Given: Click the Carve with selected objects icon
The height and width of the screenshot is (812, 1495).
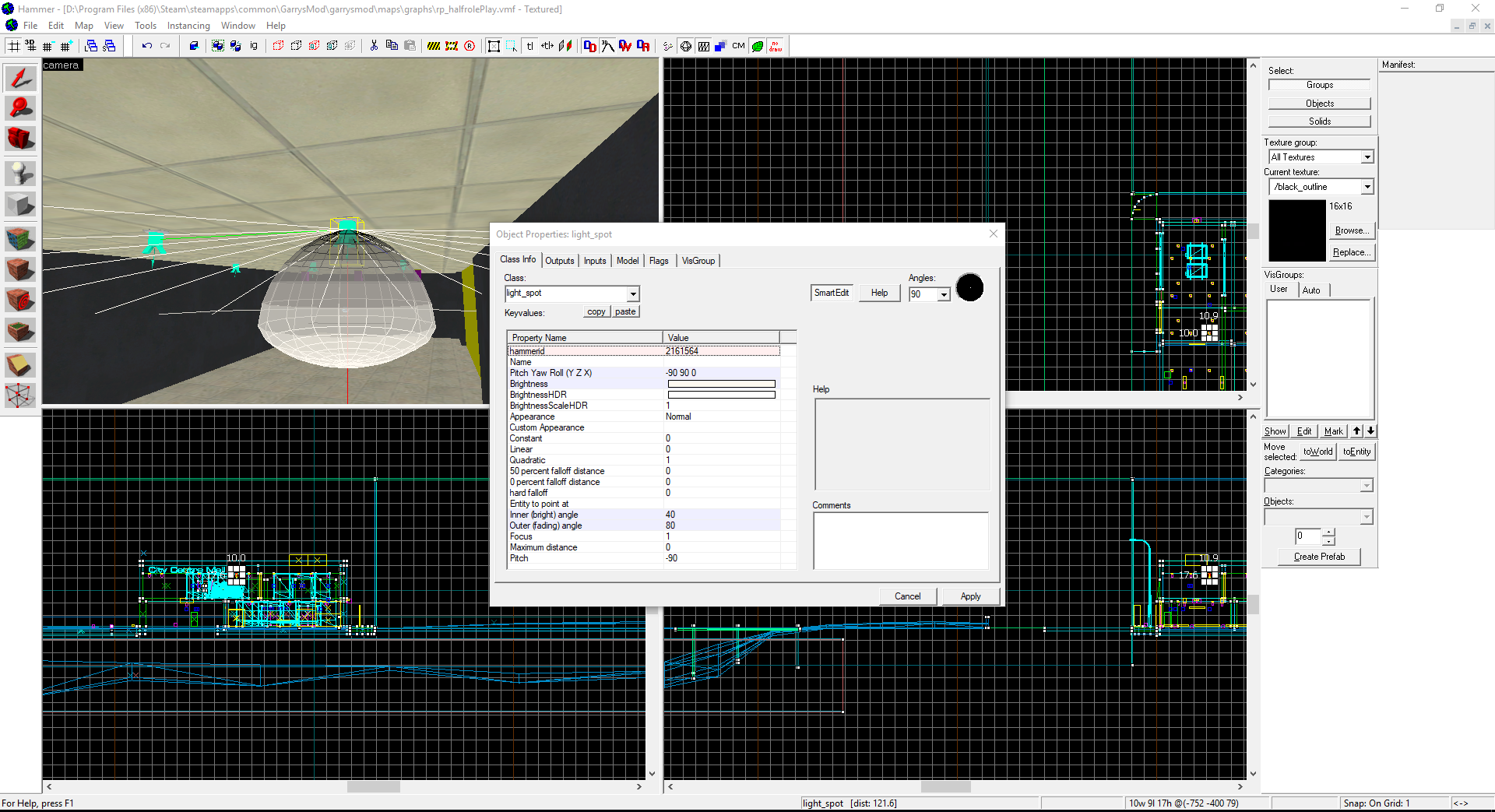Looking at the screenshot, I should (194, 46).
